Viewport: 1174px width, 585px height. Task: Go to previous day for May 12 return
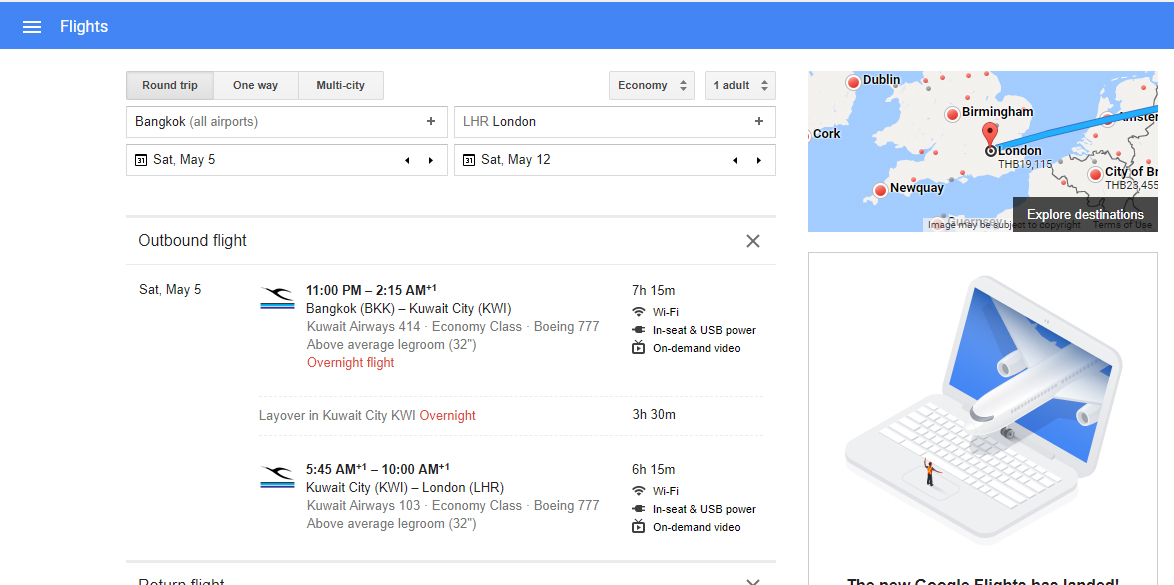735,160
